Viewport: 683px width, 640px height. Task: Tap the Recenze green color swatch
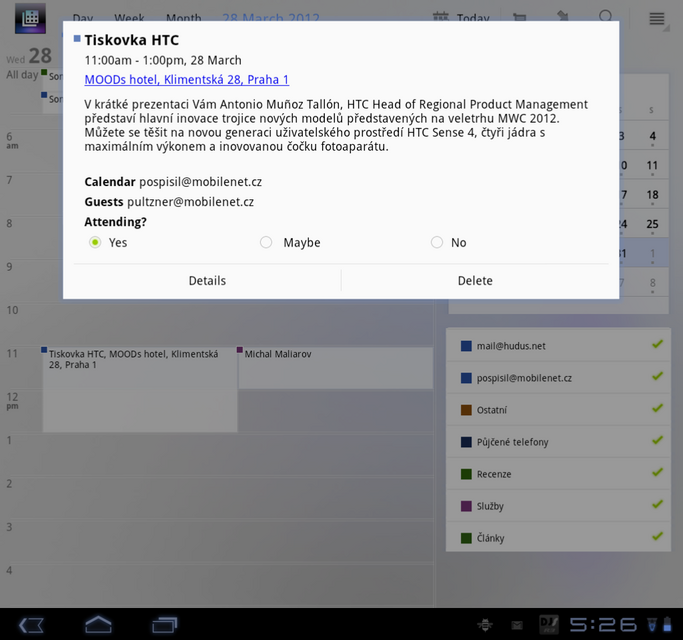point(466,474)
